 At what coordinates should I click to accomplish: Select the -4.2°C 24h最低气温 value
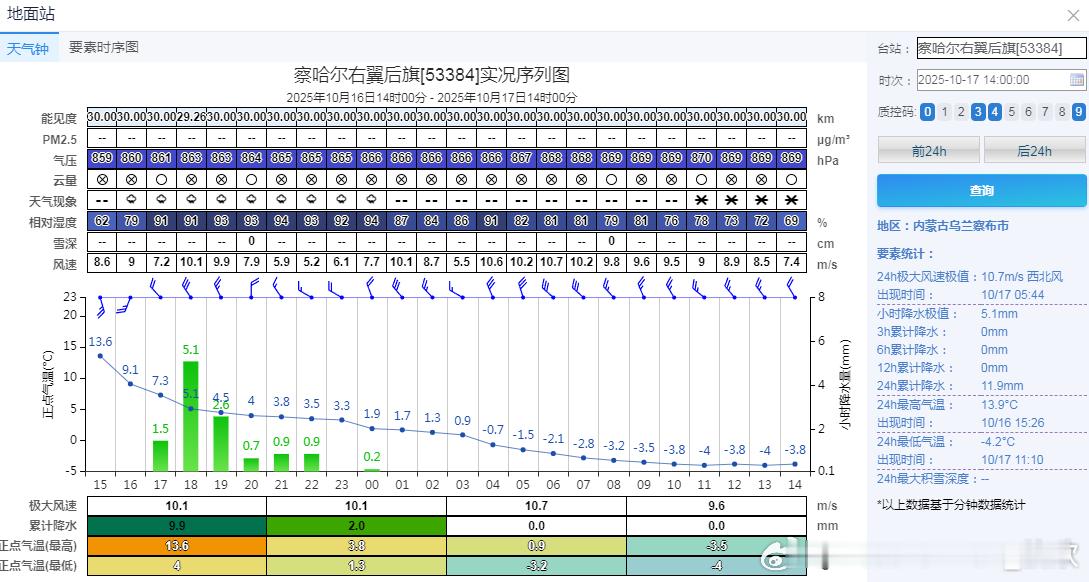coord(998,442)
